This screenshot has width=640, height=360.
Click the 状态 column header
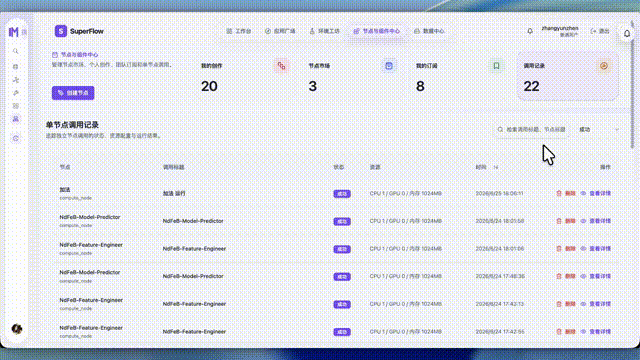point(339,167)
